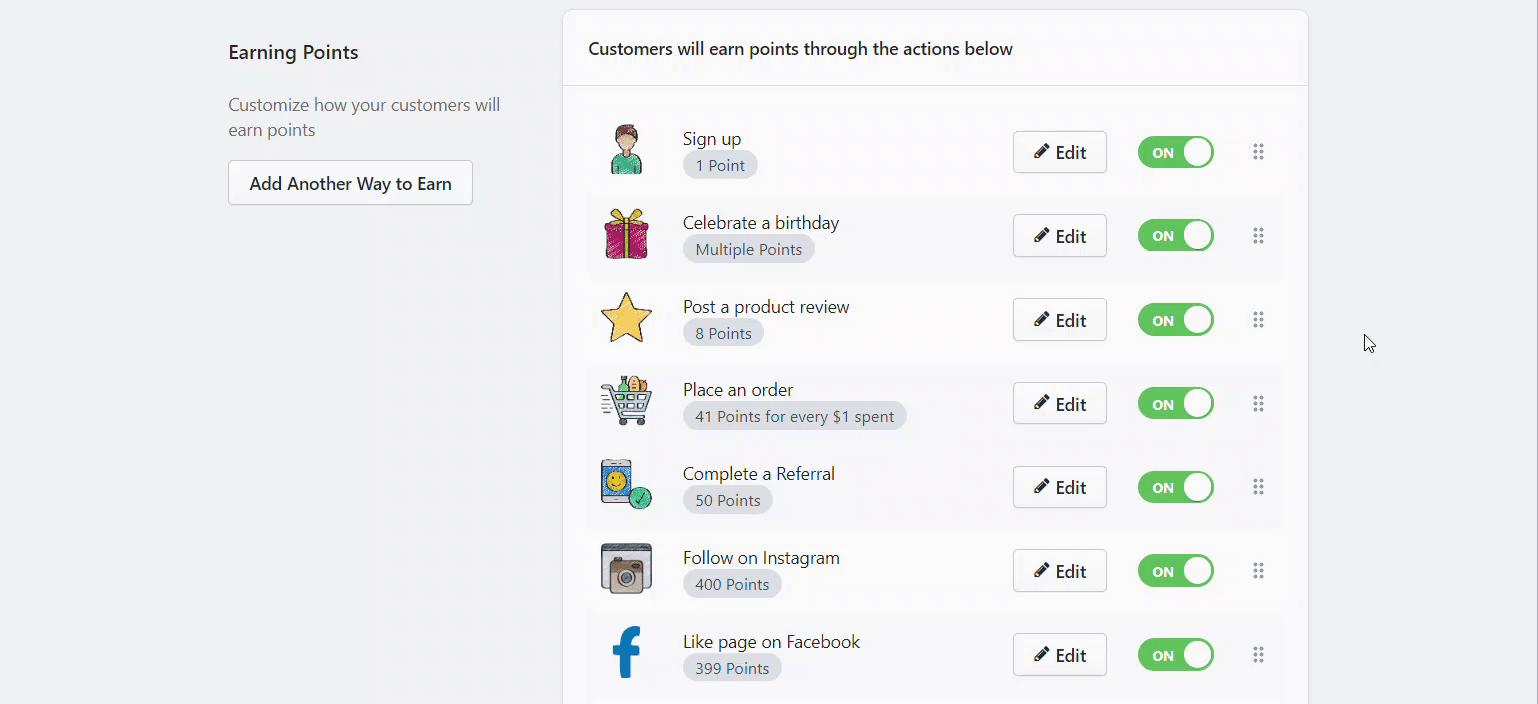Screen dimensions: 1538x704
Task: Switch off Follow on Instagram toggle
Action: 1176,571
